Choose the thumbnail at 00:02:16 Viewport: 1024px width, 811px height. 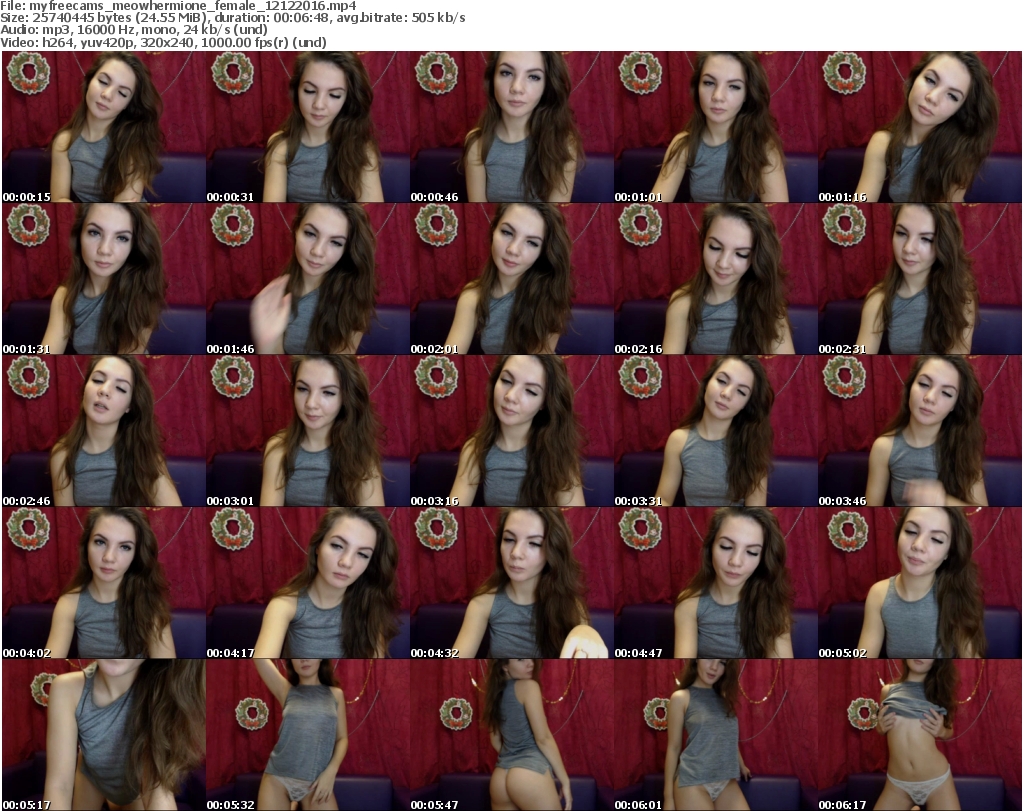pyautogui.click(x=716, y=279)
